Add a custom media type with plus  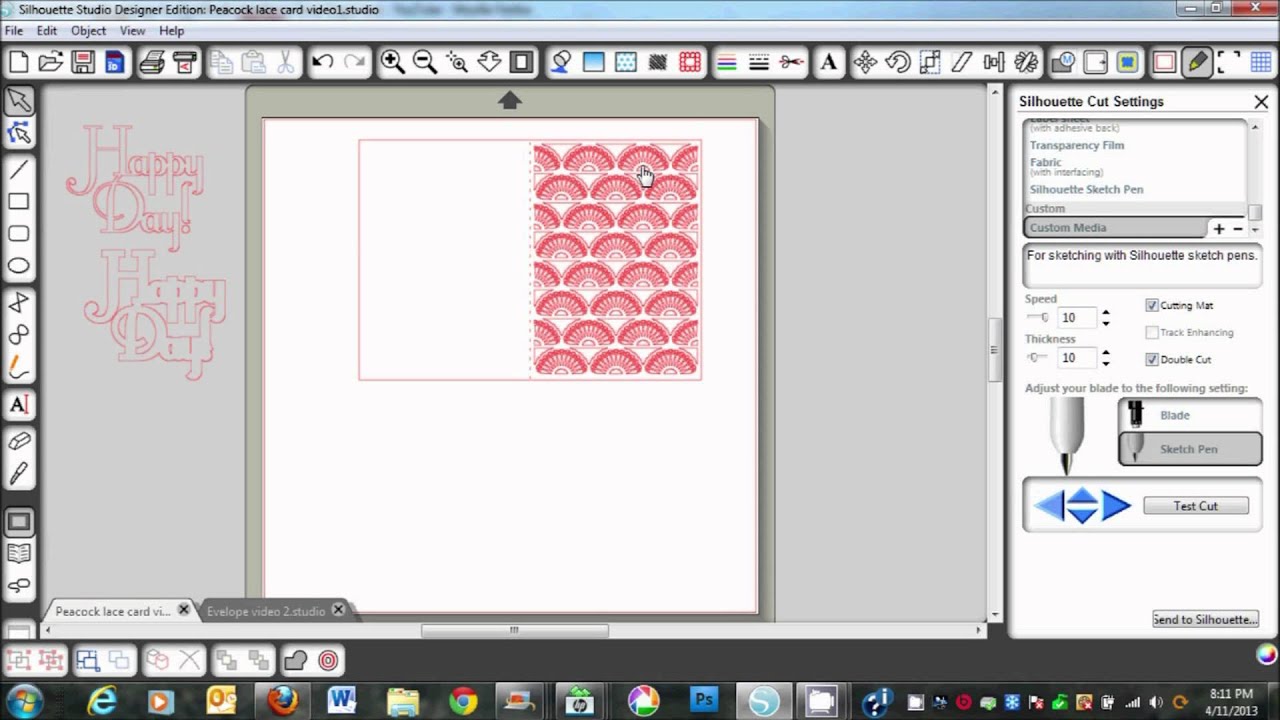point(1218,228)
